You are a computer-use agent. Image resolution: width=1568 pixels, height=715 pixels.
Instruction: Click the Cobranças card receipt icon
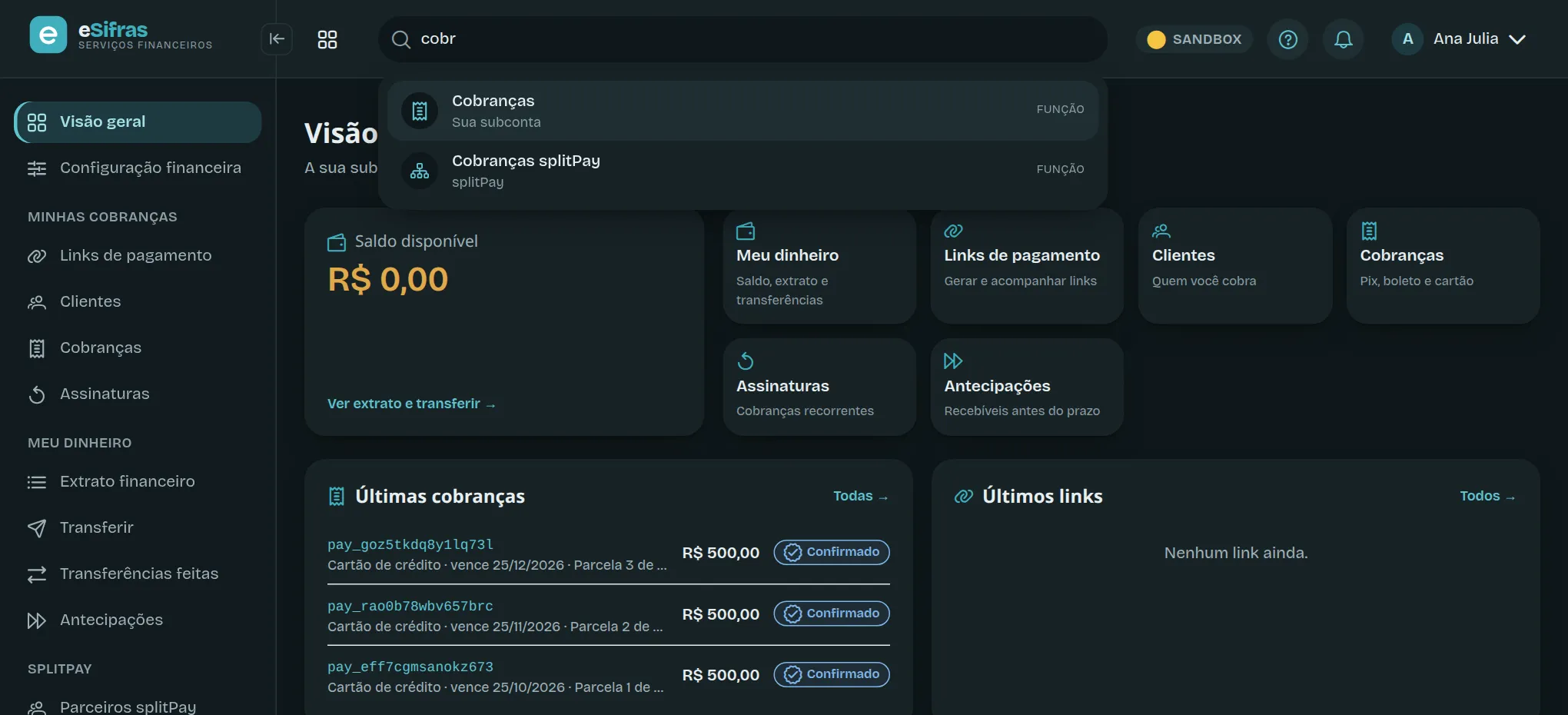tap(1369, 231)
